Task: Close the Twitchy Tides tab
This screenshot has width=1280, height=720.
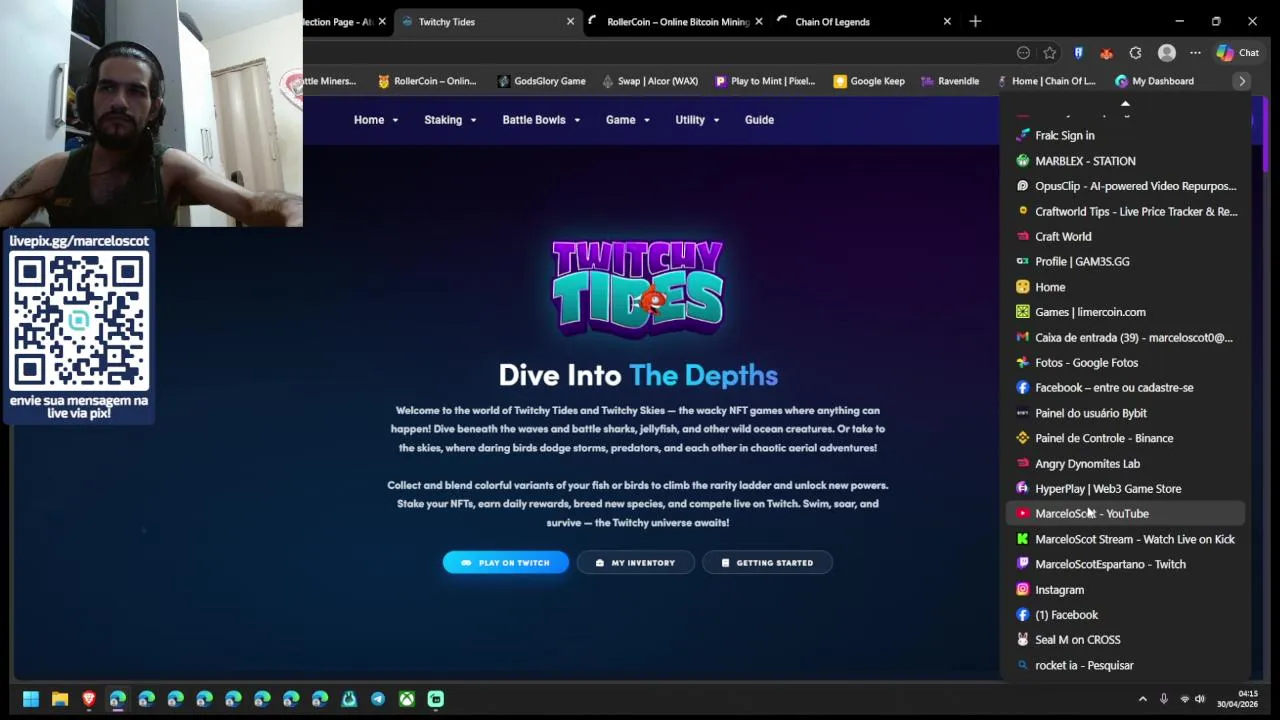Action: [x=570, y=21]
